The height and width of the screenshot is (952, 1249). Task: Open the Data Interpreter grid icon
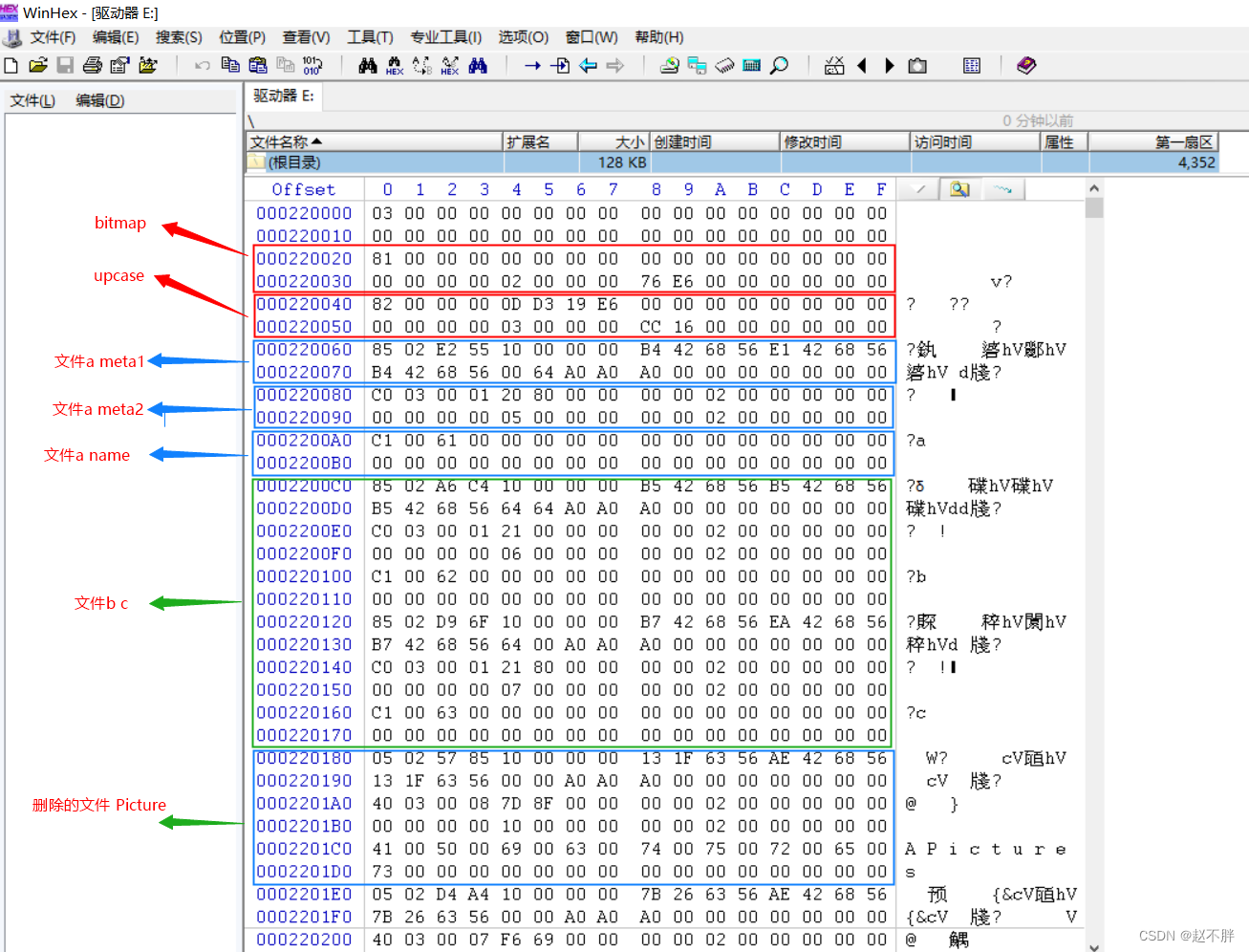[x=971, y=65]
